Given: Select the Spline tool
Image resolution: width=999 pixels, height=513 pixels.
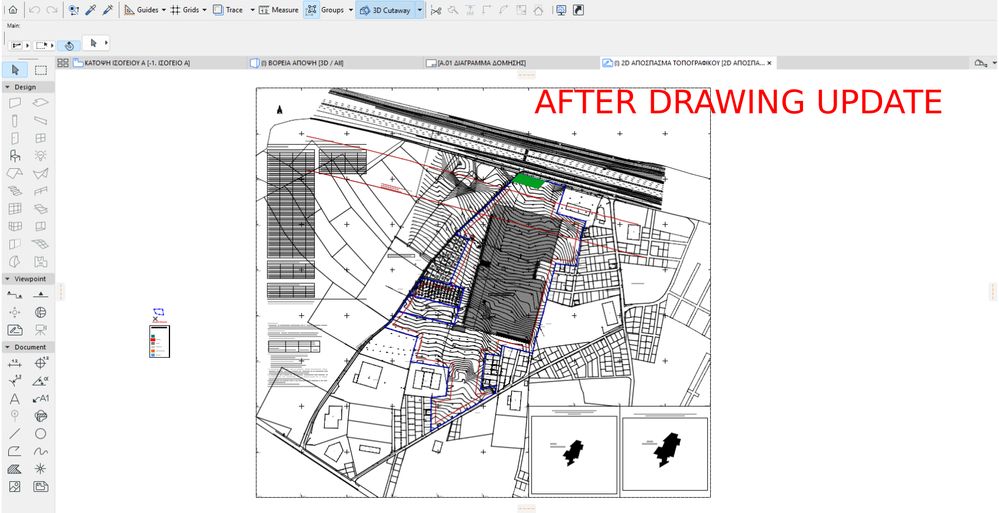Looking at the screenshot, I should coord(41,451).
